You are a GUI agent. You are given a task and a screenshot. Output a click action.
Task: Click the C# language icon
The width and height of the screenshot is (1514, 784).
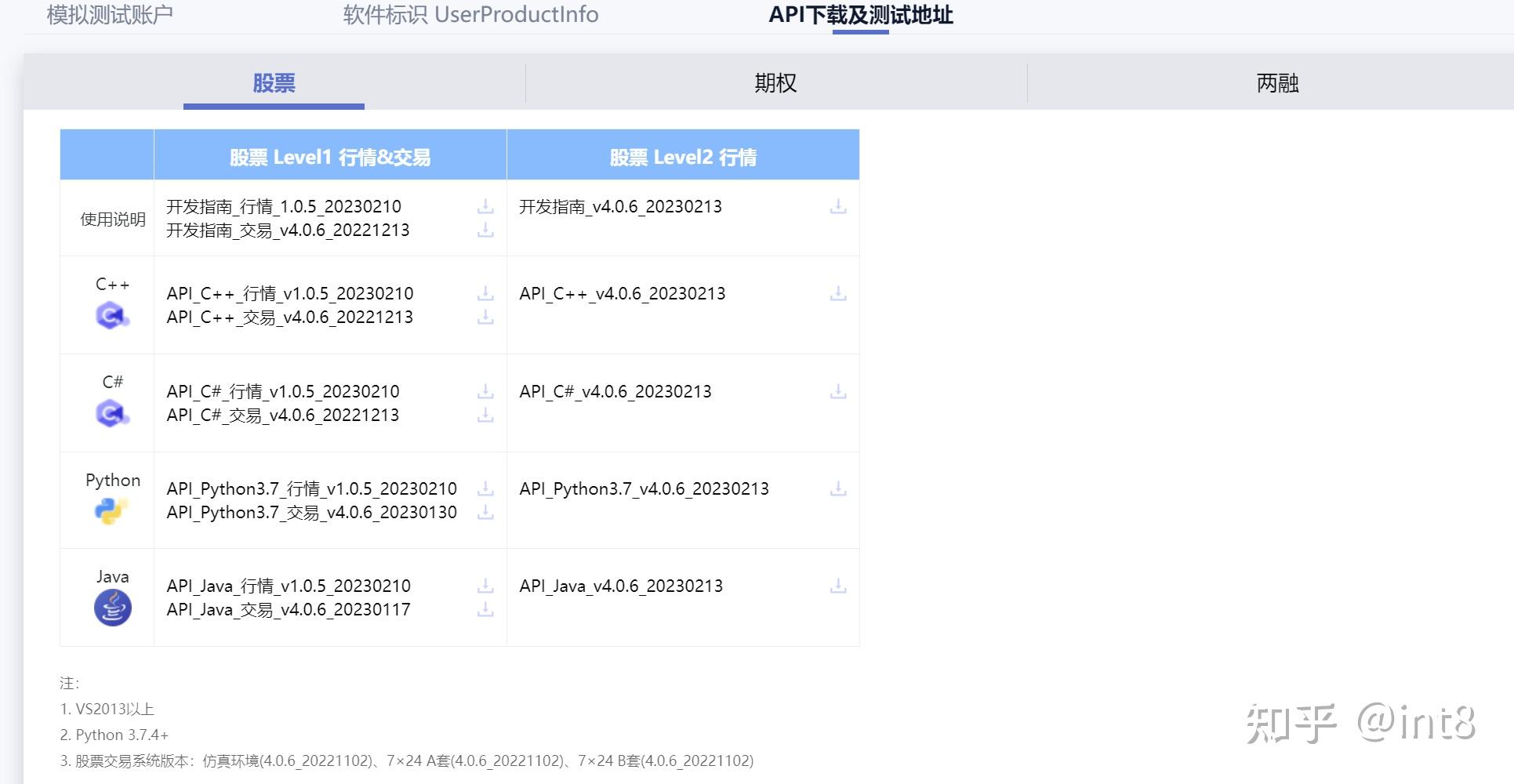pyautogui.click(x=110, y=414)
